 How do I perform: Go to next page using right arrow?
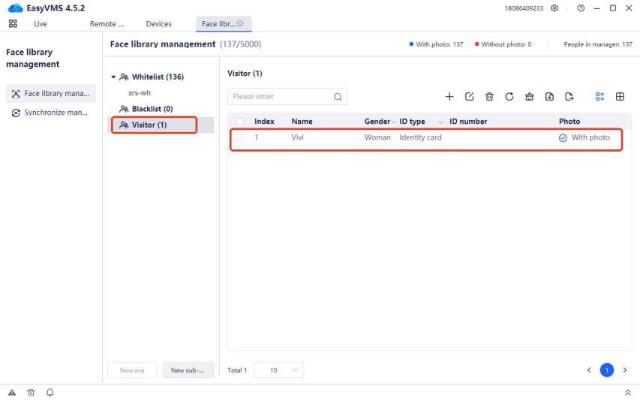pos(625,370)
